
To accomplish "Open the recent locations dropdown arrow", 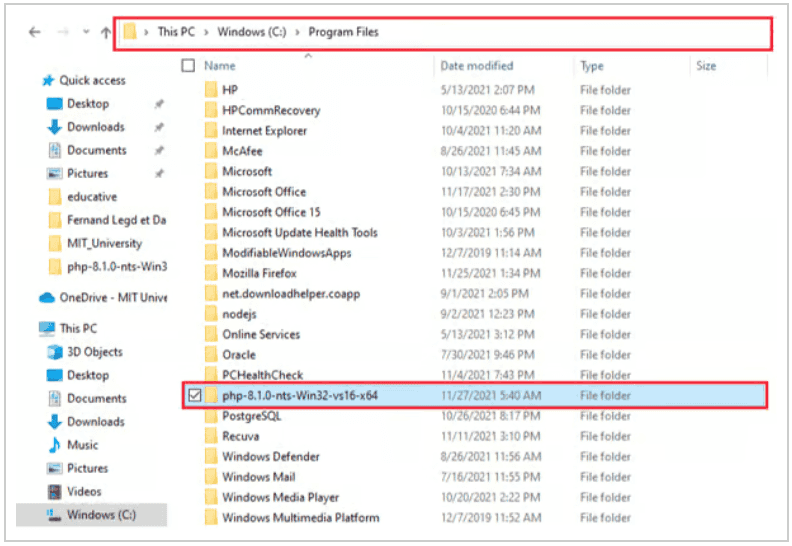I will point(84,33).
